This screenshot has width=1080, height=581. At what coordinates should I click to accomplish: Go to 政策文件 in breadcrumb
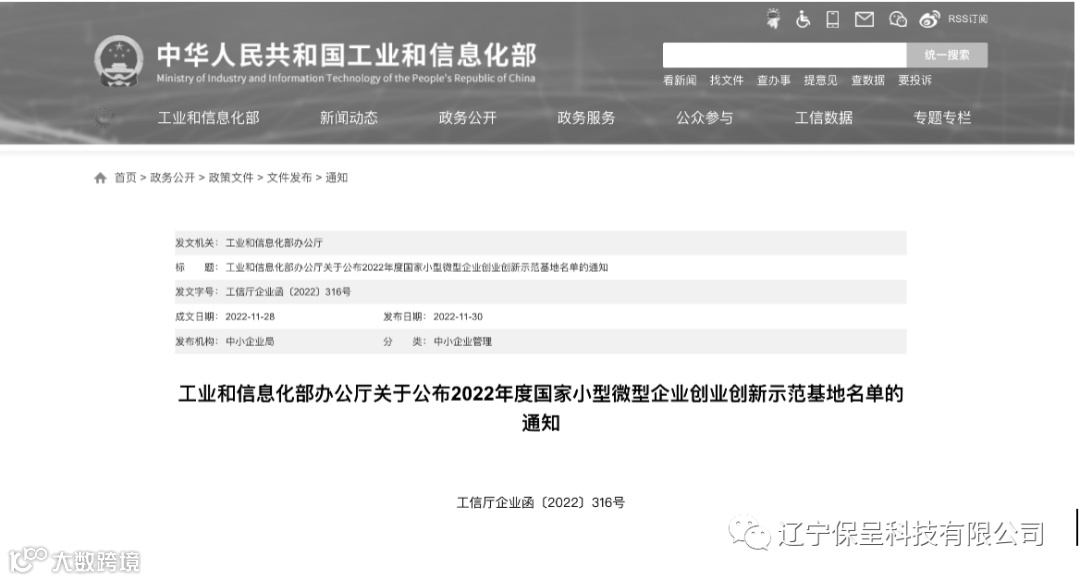231,178
